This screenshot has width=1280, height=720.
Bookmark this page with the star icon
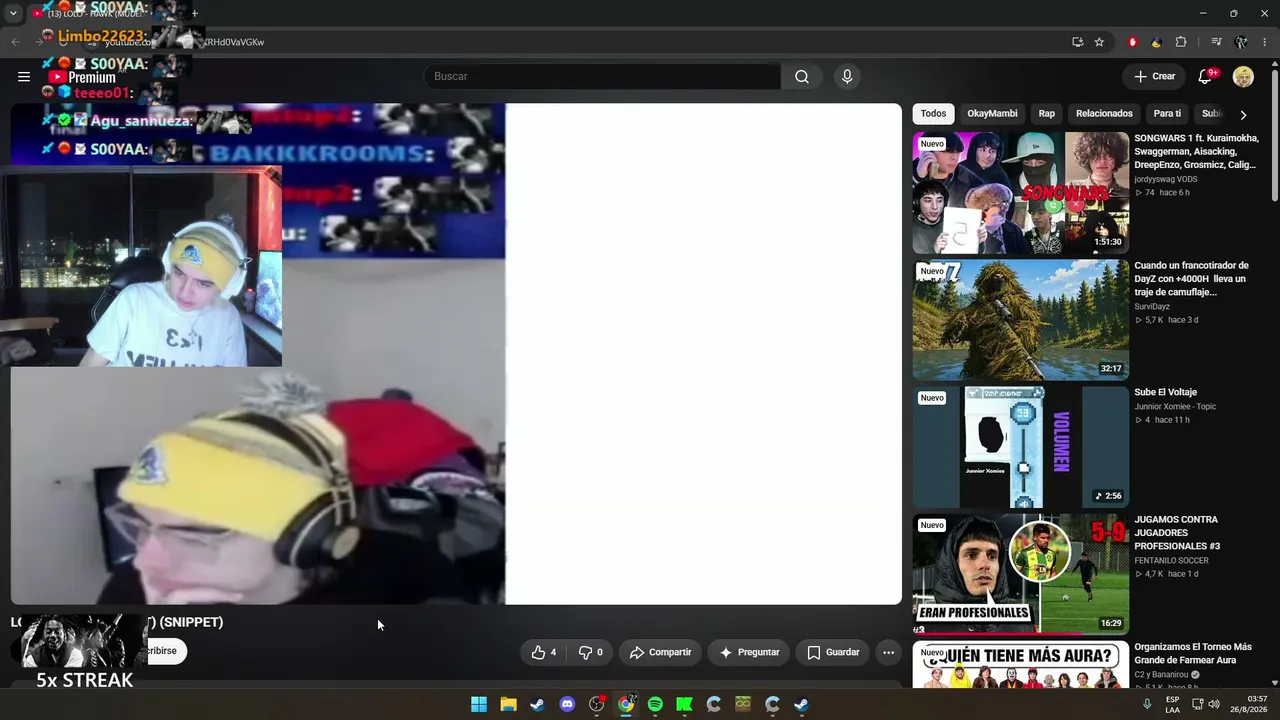pyautogui.click(x=1099, y=42)
